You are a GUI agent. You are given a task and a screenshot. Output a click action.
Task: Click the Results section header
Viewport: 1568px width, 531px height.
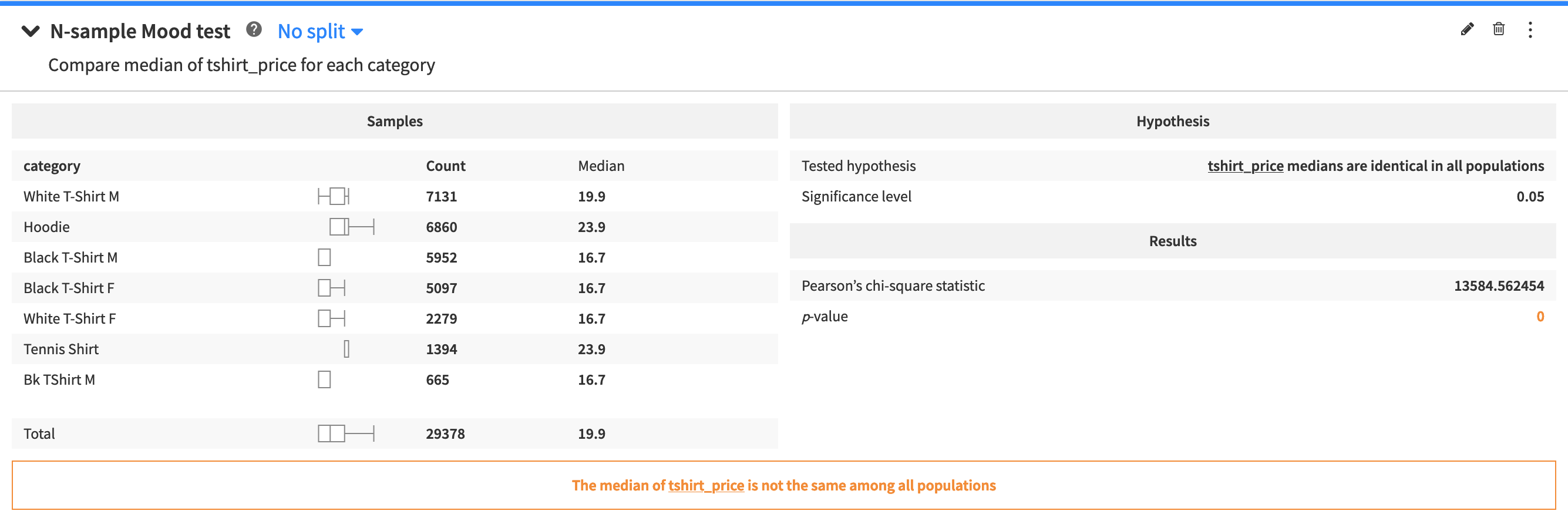(1172, 241)
